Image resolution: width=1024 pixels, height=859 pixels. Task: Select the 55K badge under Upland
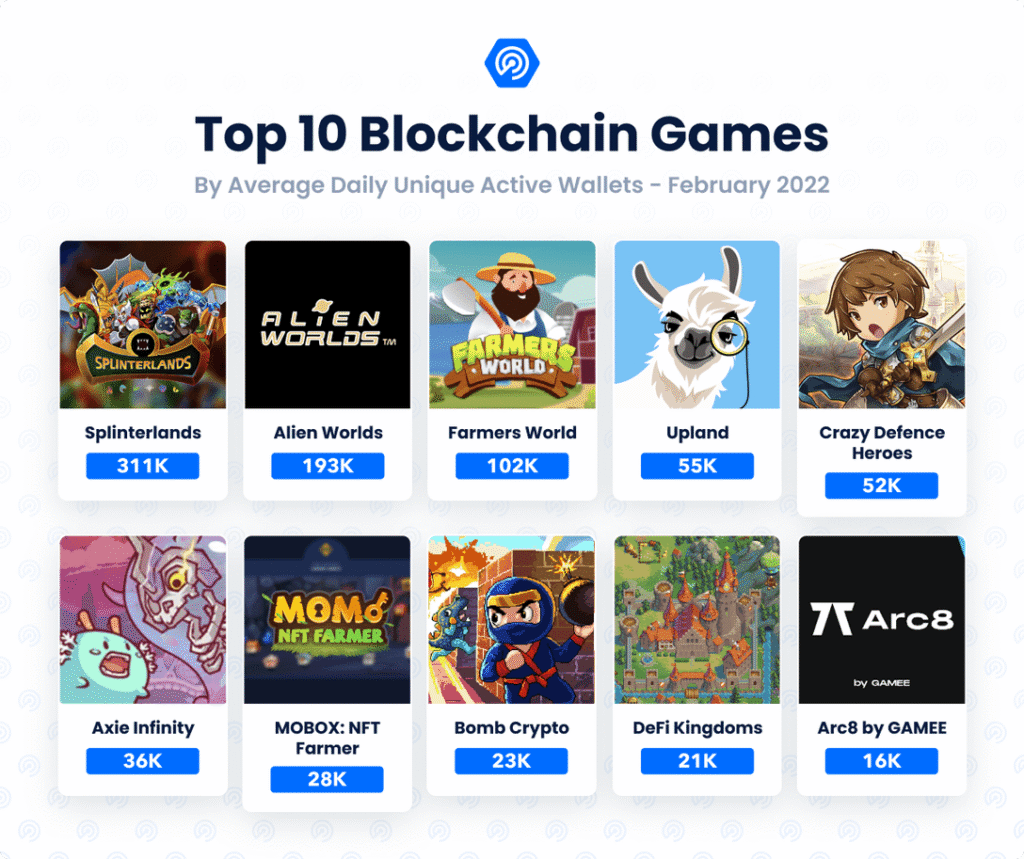(697, 466)
